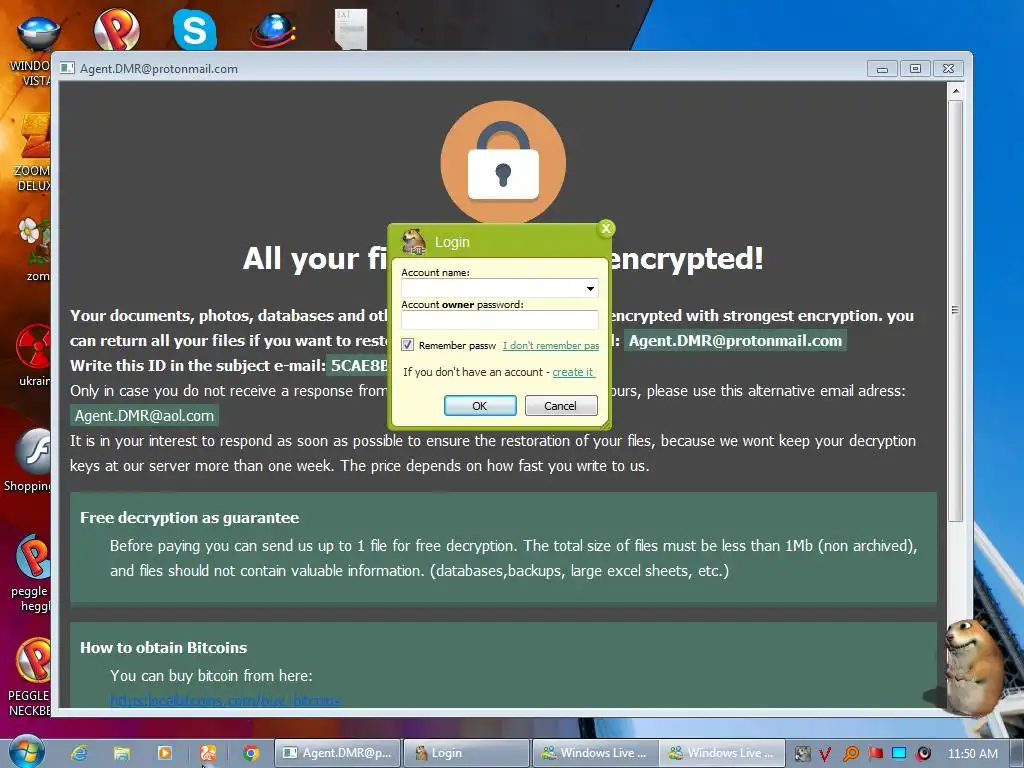Click I don't remember password link
The image size is (1024, 768).
point(551,345)
